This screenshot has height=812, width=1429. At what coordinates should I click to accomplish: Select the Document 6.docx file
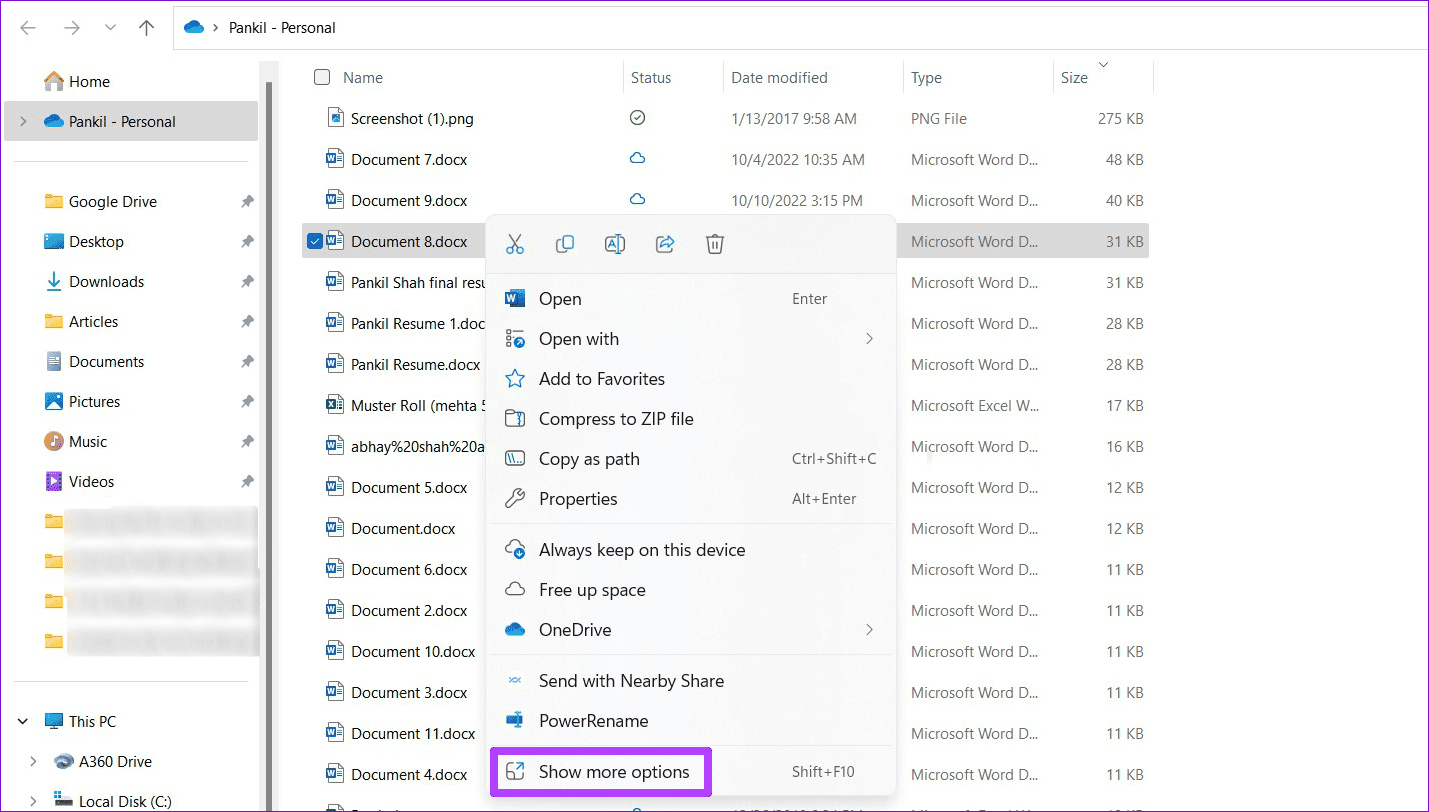[x=409, y=569]
